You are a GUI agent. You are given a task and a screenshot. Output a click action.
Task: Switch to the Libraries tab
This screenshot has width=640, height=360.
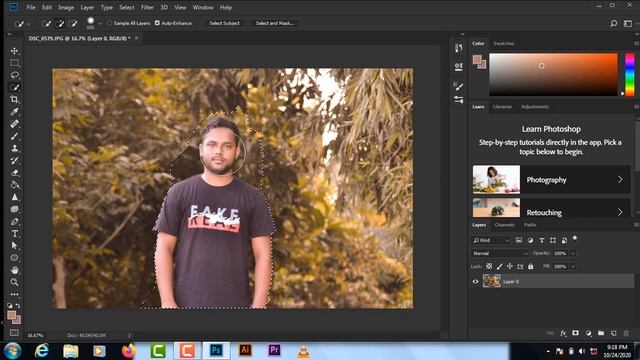point(502,107)
